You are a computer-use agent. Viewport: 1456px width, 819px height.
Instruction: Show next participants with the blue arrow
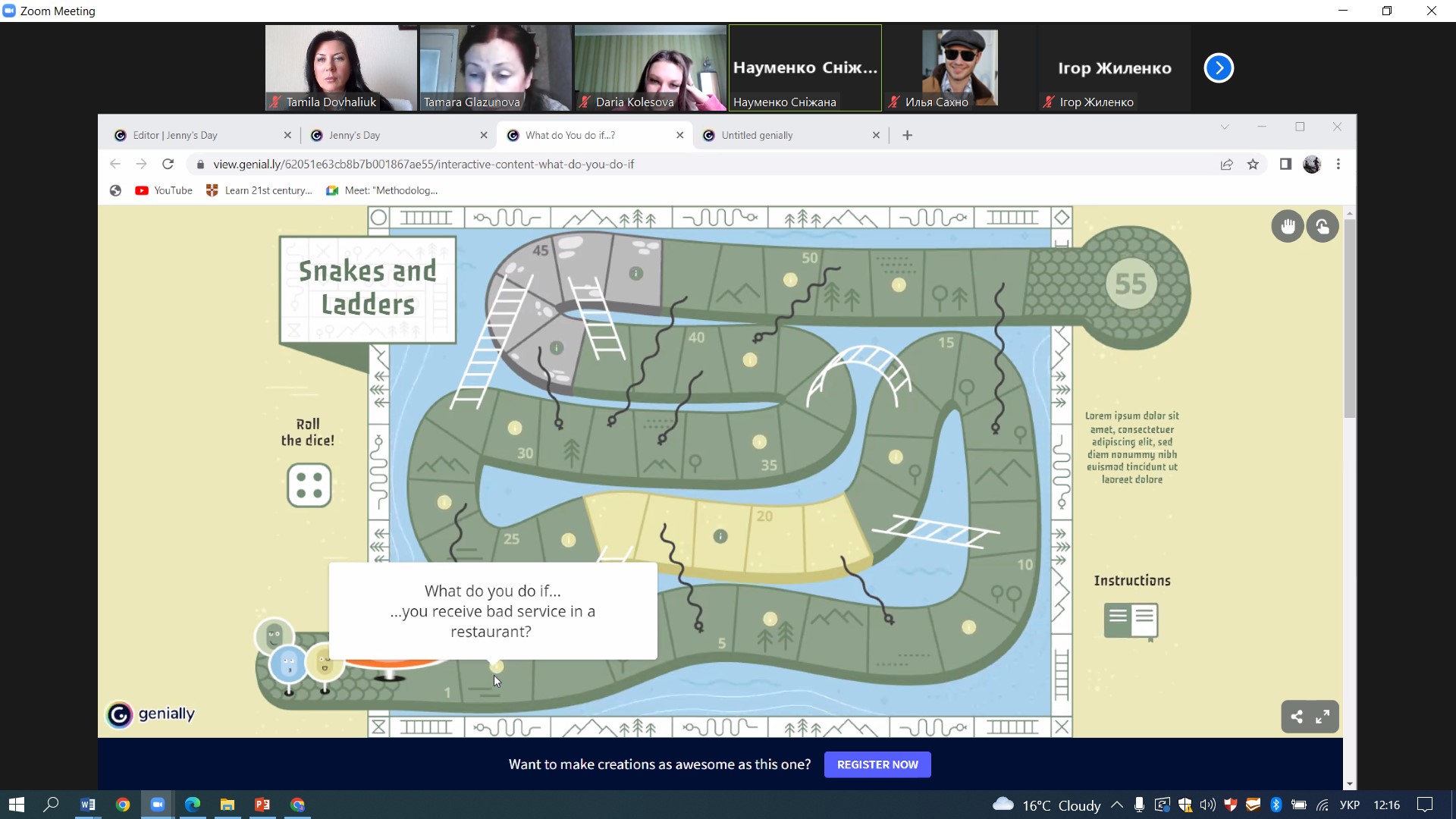pos(1219,68)
